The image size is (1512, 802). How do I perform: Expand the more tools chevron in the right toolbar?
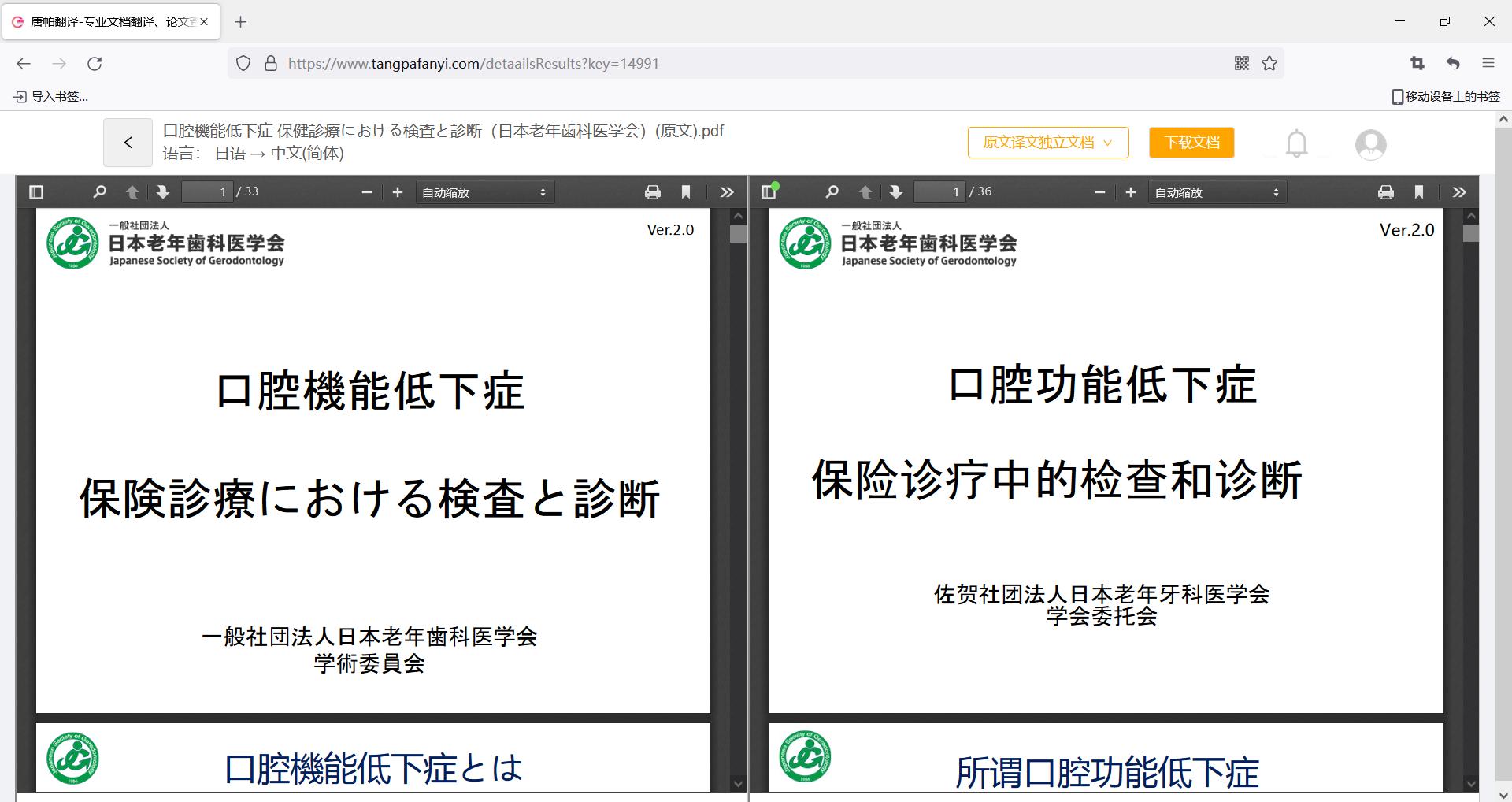point(1459,191)
